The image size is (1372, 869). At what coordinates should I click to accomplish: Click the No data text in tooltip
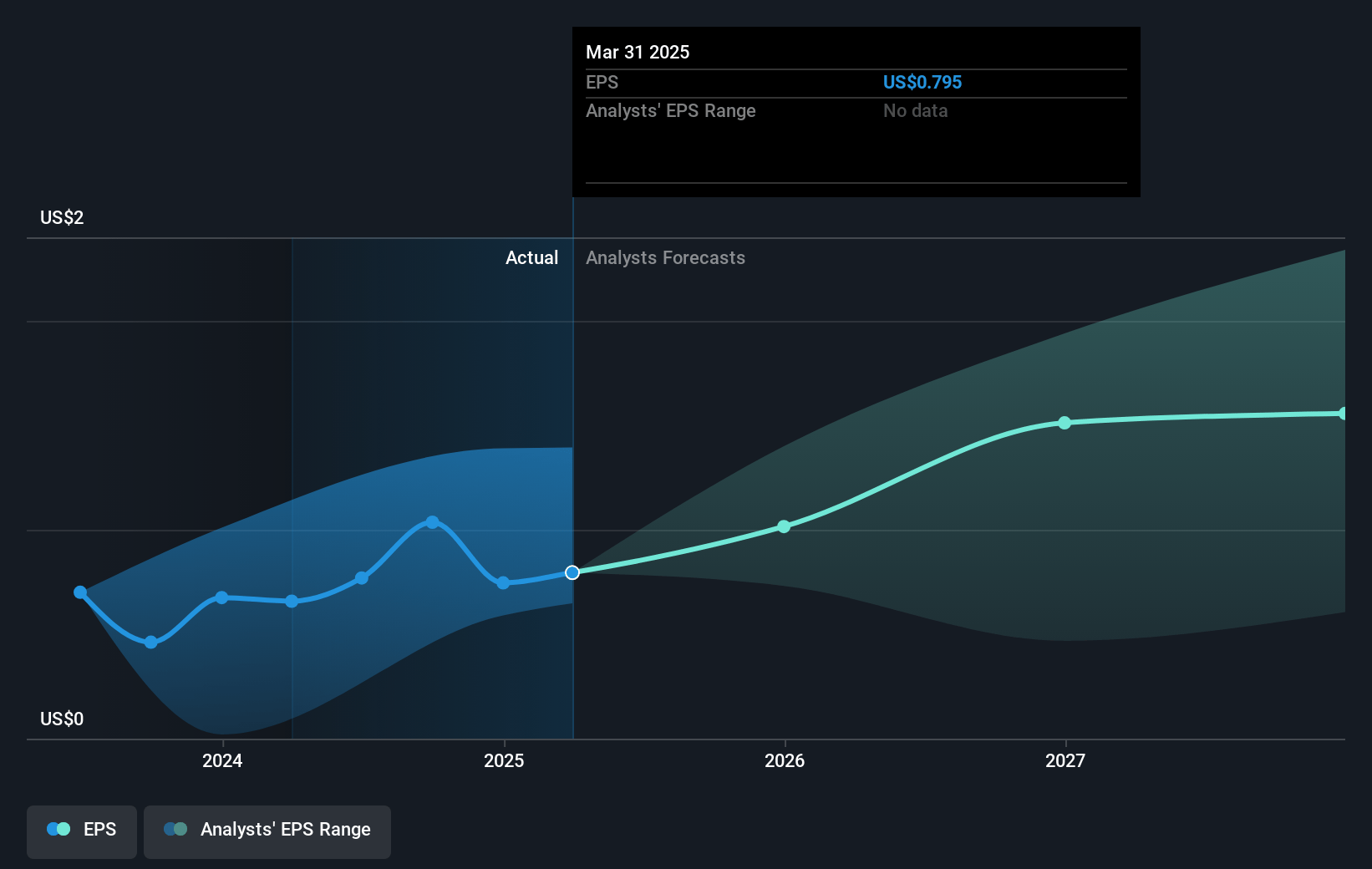click(915, 110)
